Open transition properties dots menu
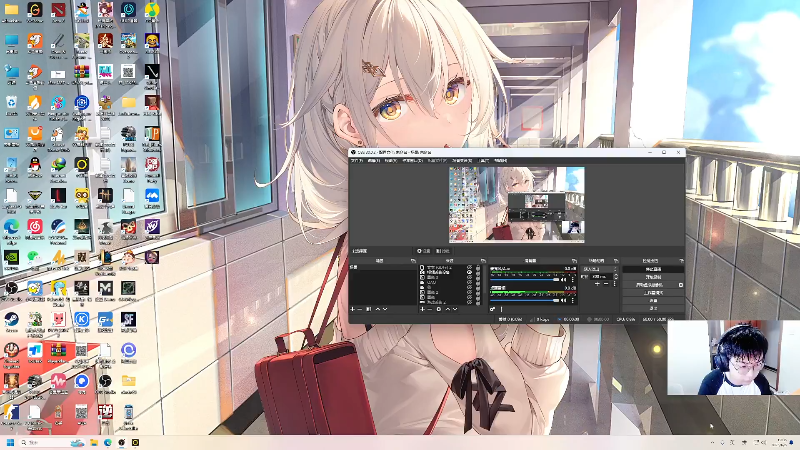This screenshot has height=450, width=800. coord(615,284)
